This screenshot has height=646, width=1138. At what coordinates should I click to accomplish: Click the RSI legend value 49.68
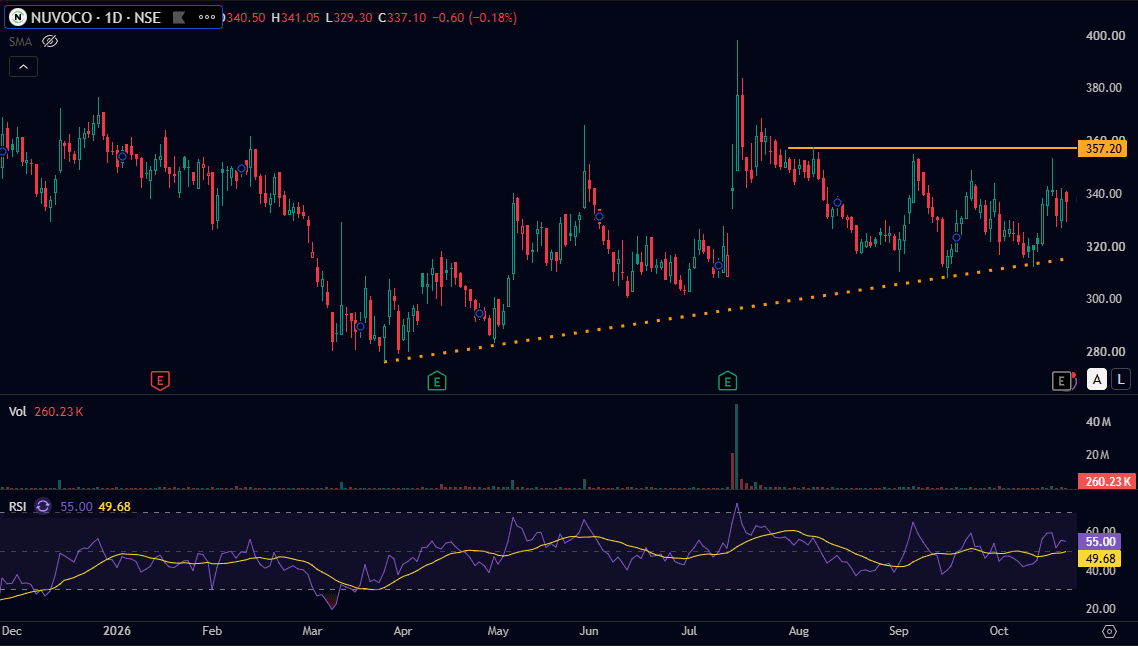115,507
